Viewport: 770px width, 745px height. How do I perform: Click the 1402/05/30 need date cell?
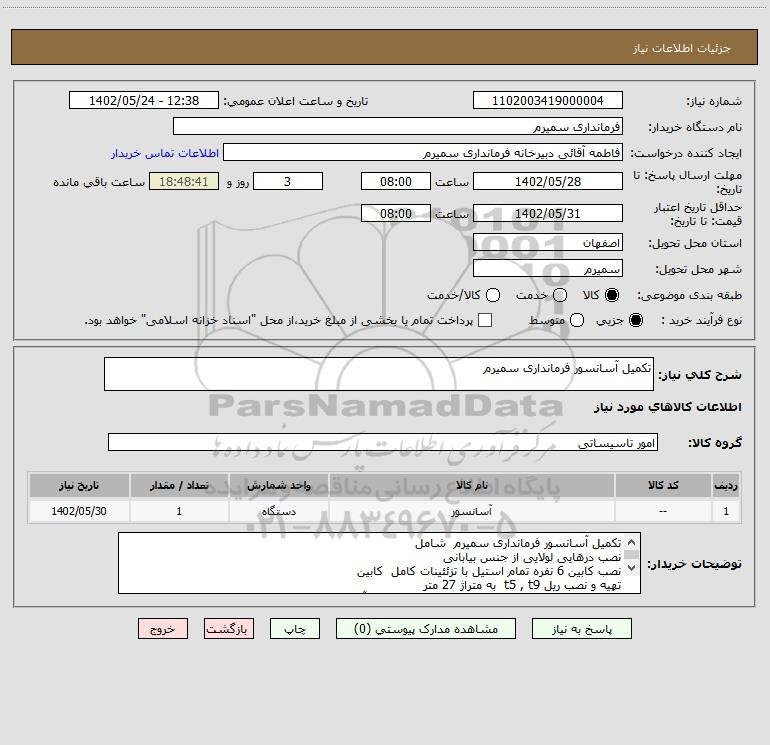pos(79,511)
